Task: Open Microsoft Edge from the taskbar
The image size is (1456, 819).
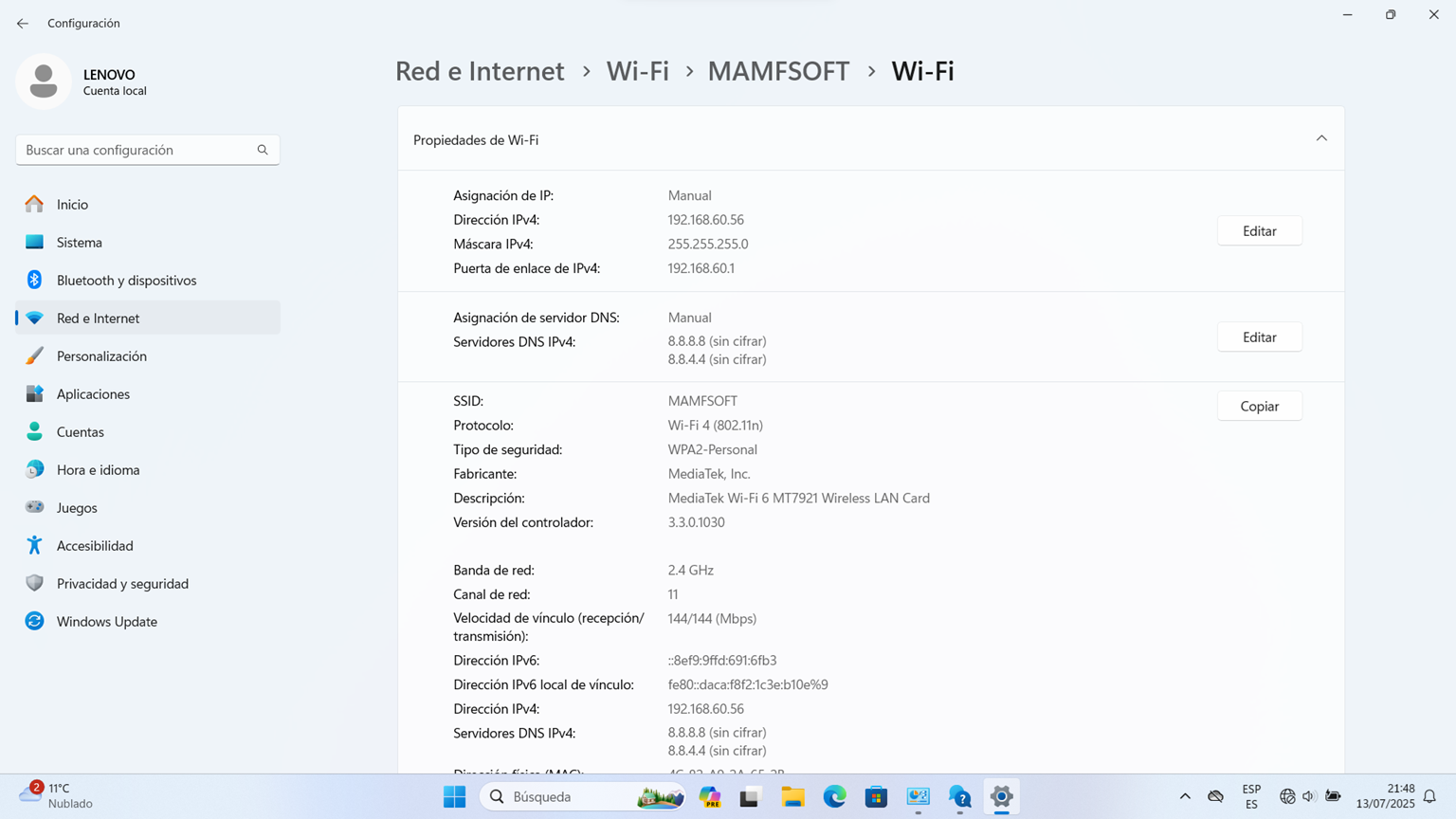Action: click(834, 797)
